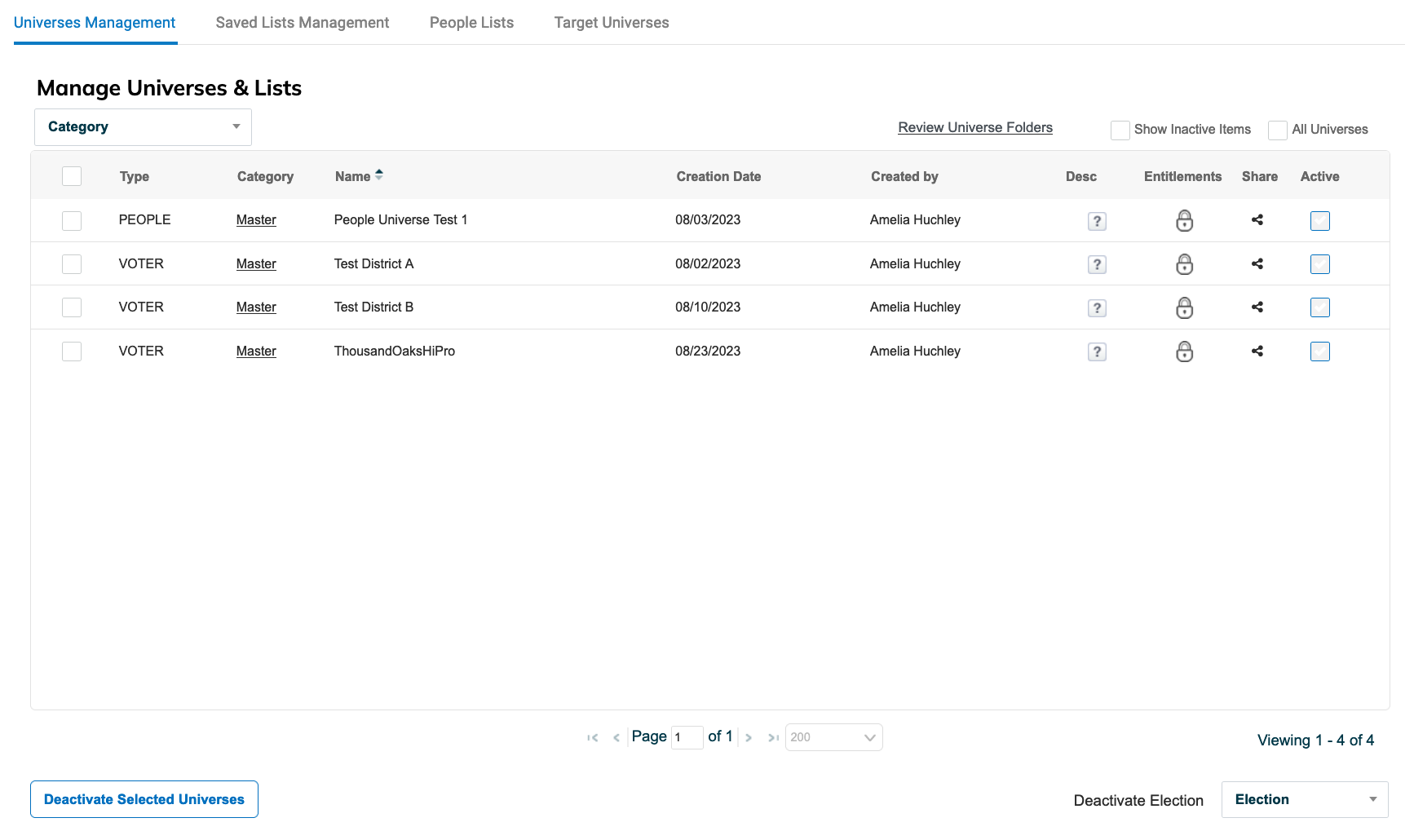Open description for Test District A
This screenshot has height=840, width=1414.
tap(1097, 264)
